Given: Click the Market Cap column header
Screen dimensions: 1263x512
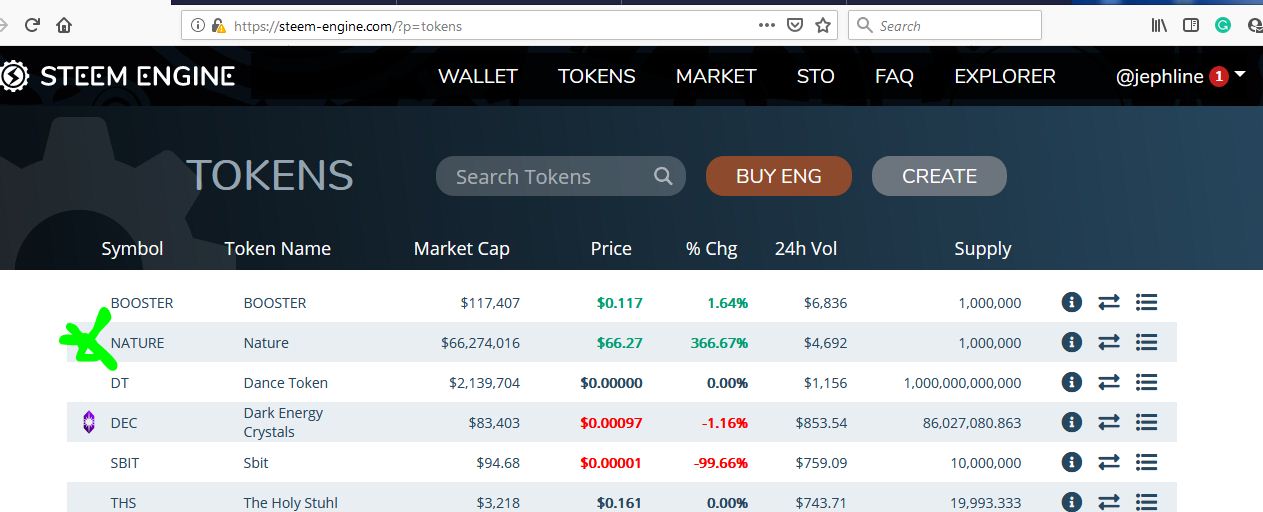Looking at the screenshot, I should click(x=462, y=249).
